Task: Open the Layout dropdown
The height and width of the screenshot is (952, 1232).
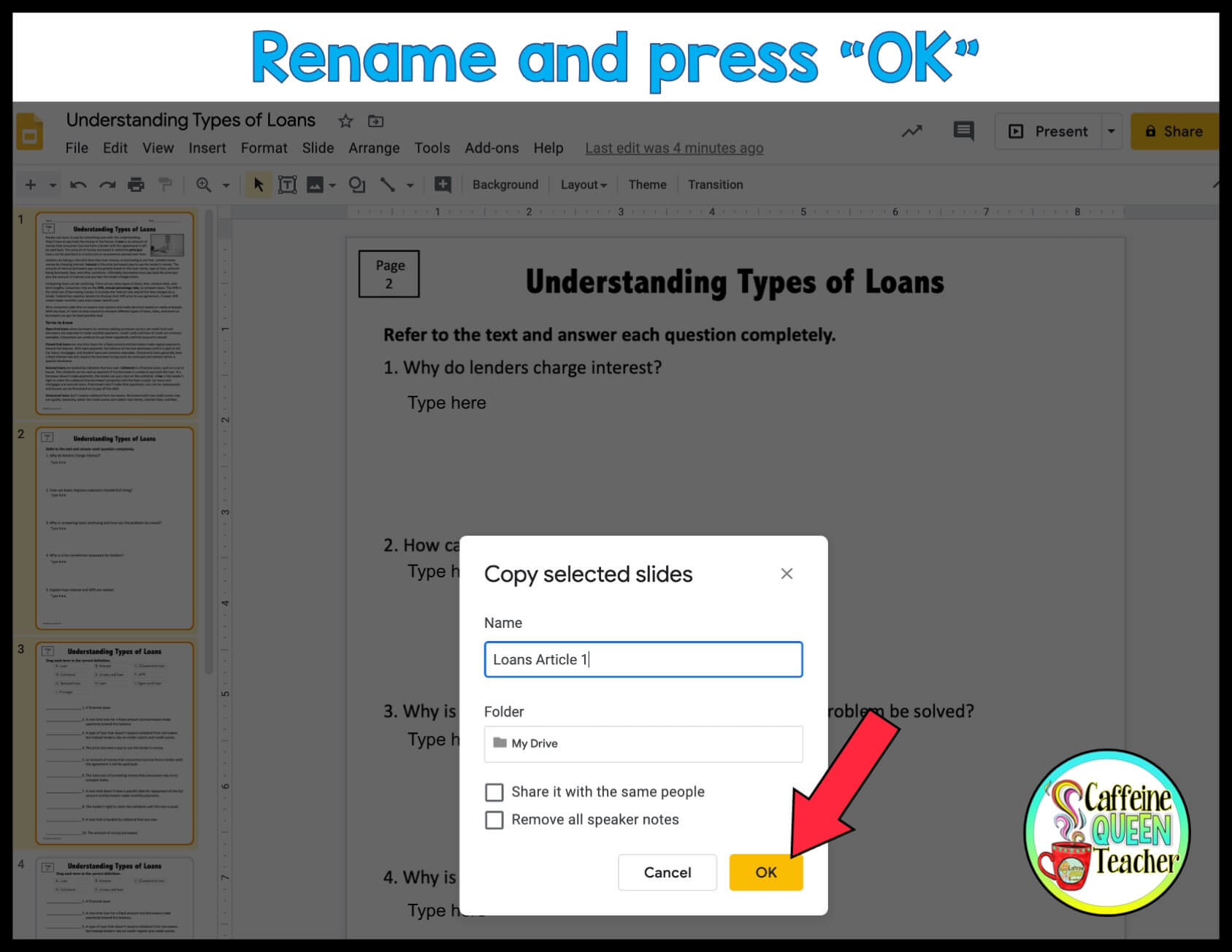Action: (584, 185)
